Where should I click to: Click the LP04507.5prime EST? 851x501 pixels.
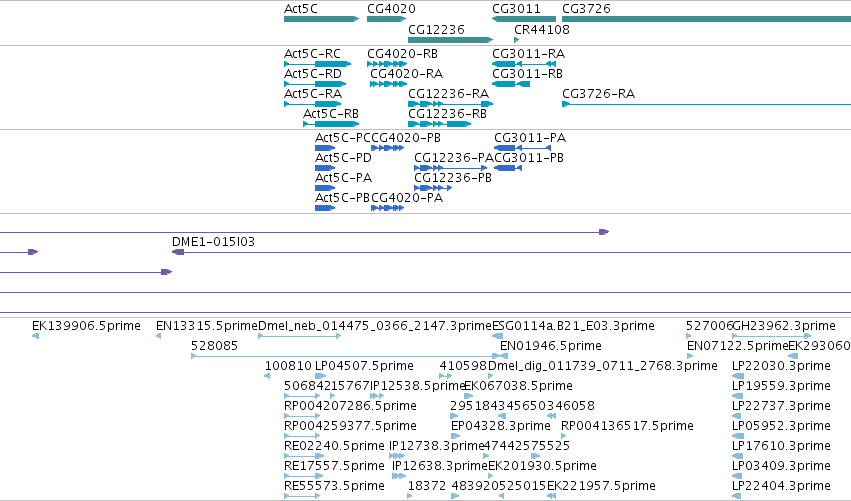coord(320,377)
